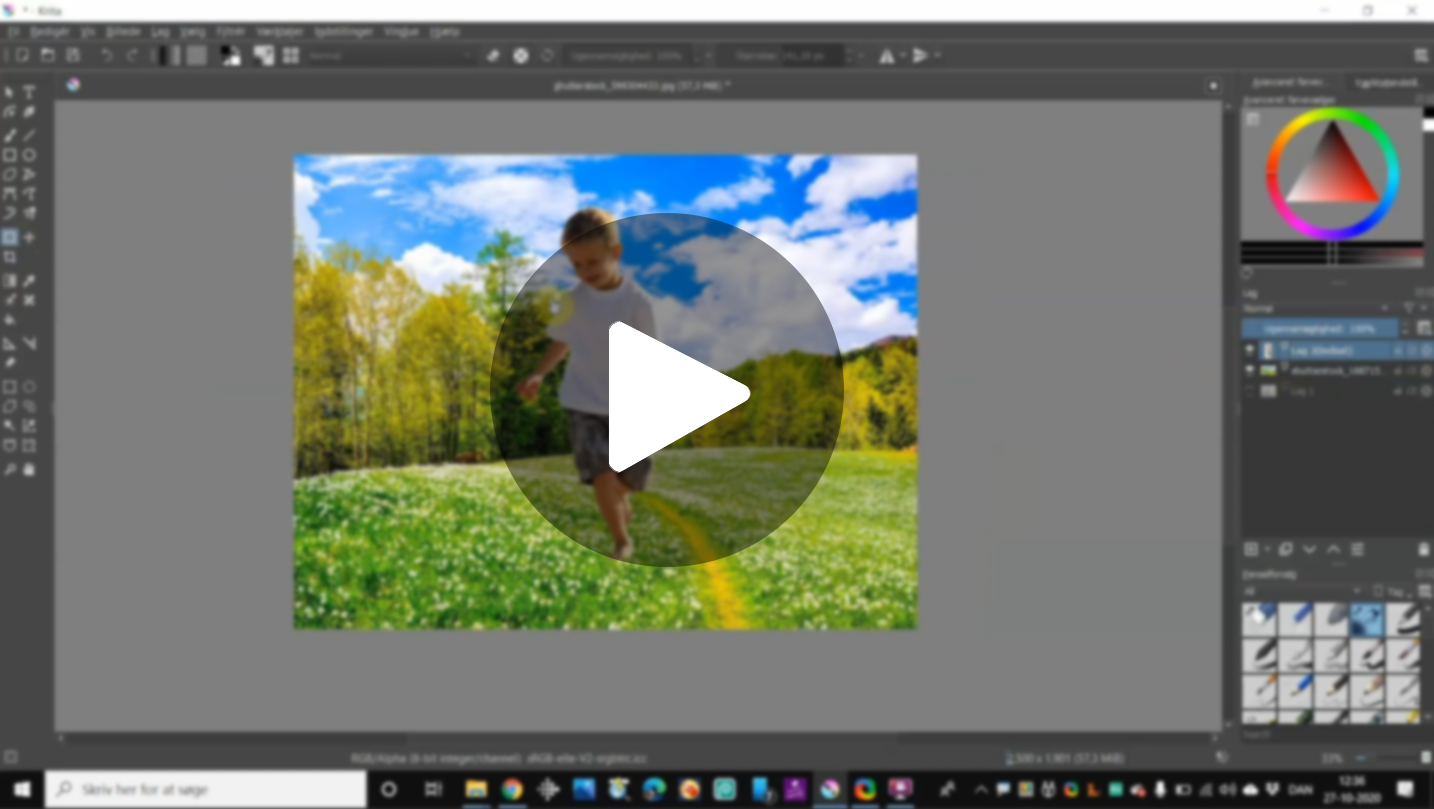Show the hidden bottom layer

pos(1249,391)
